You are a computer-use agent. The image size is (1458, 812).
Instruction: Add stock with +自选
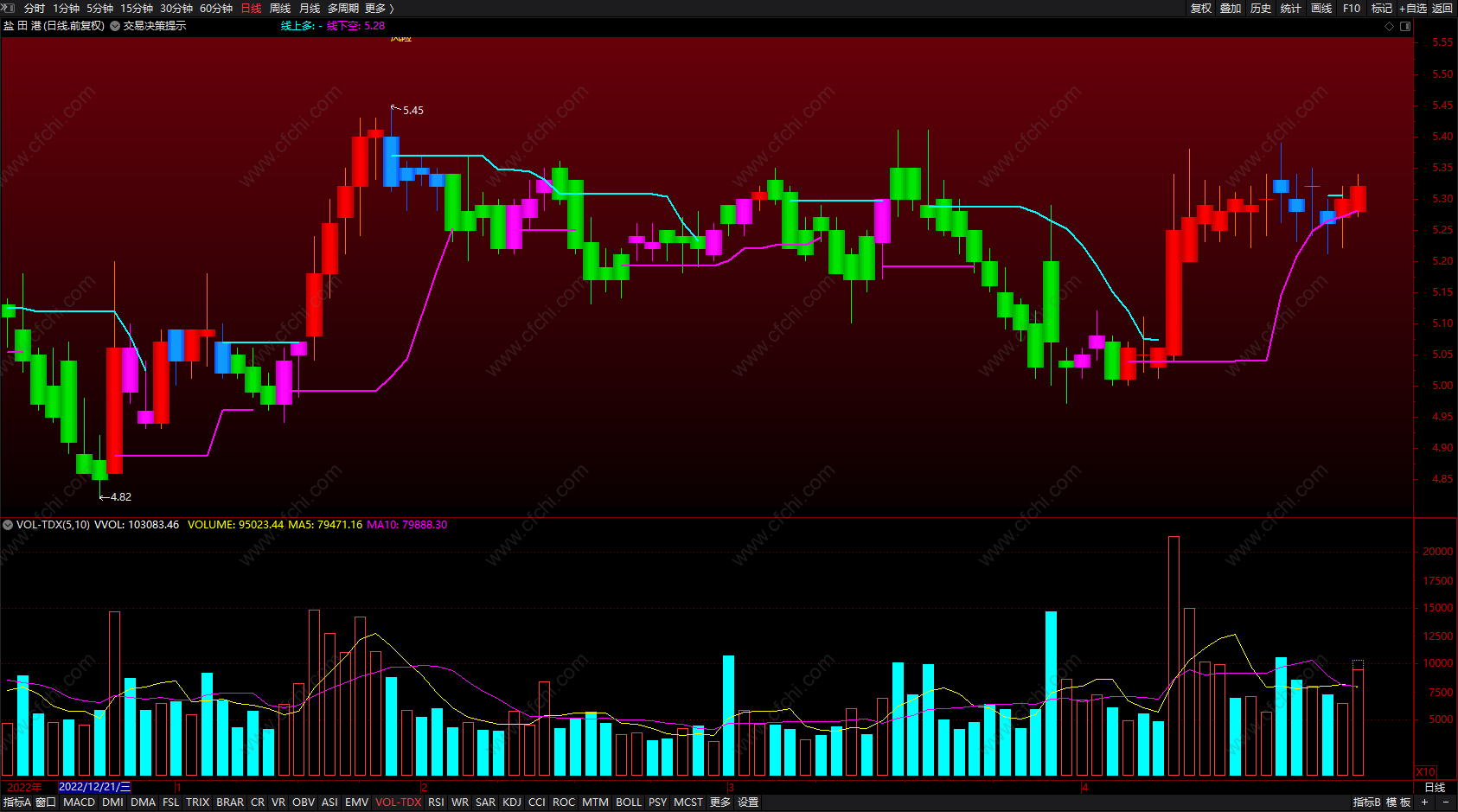[x=1413, y=8]
